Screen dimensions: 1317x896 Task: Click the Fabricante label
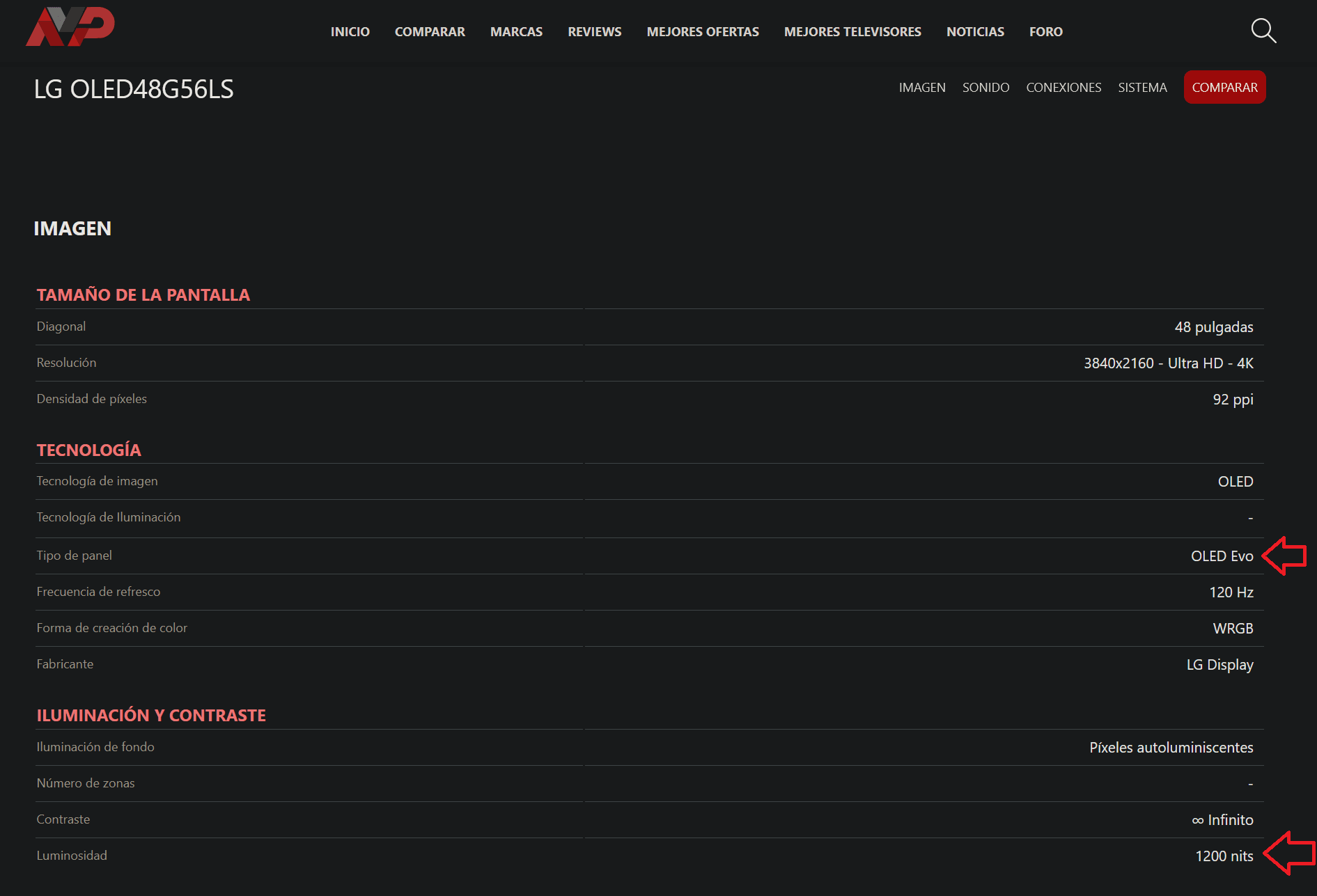[65, 664]
